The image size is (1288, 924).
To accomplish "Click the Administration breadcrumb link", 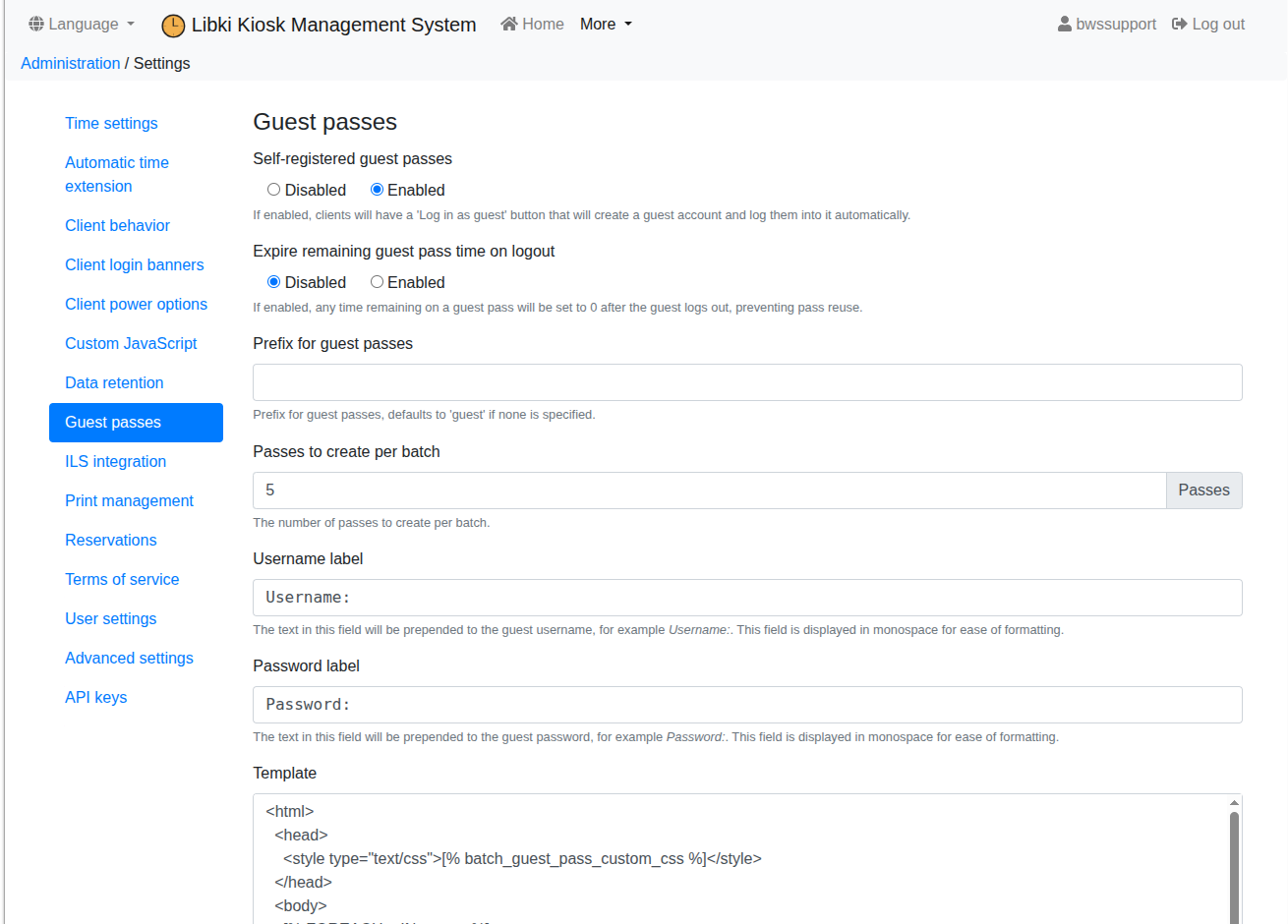I will [x=70, y=63].
